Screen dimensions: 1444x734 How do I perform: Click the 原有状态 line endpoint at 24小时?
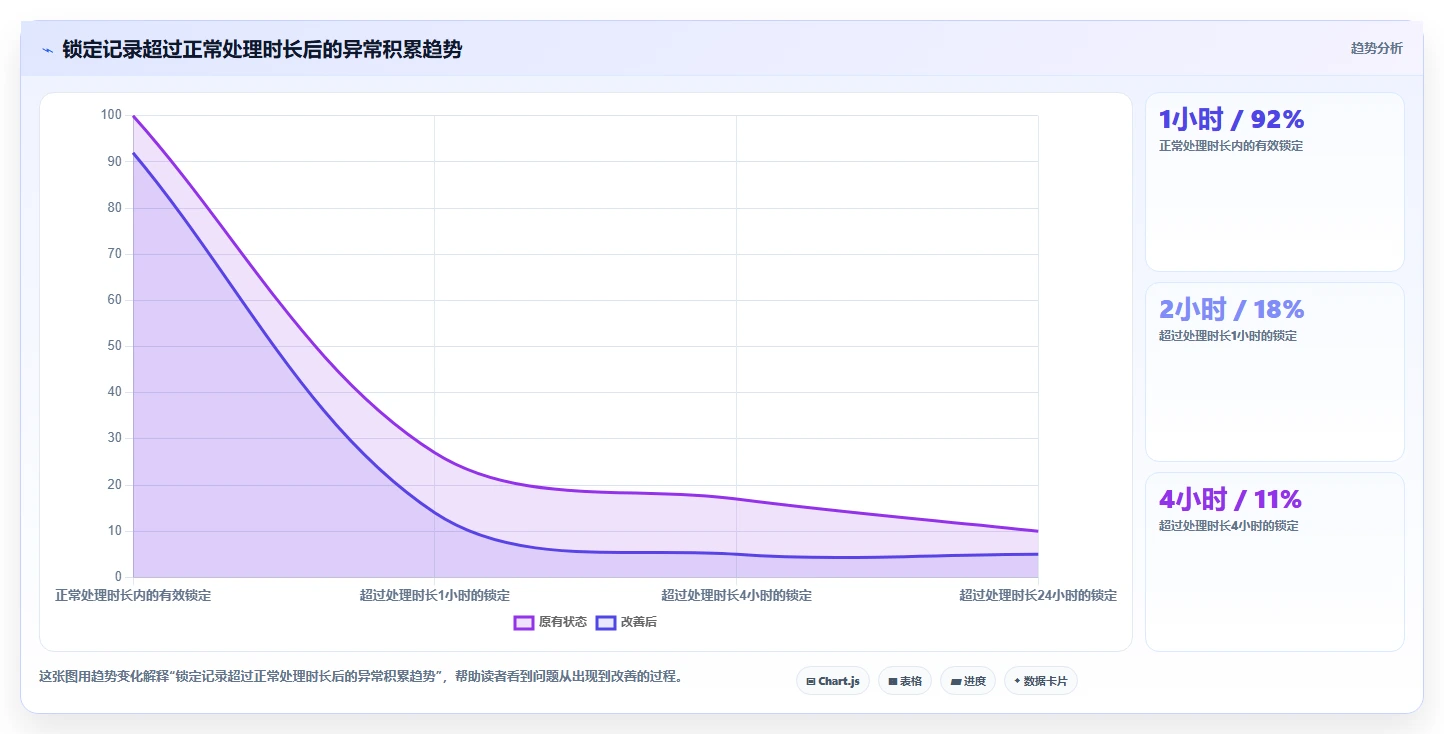click(x=1038, y=531)
